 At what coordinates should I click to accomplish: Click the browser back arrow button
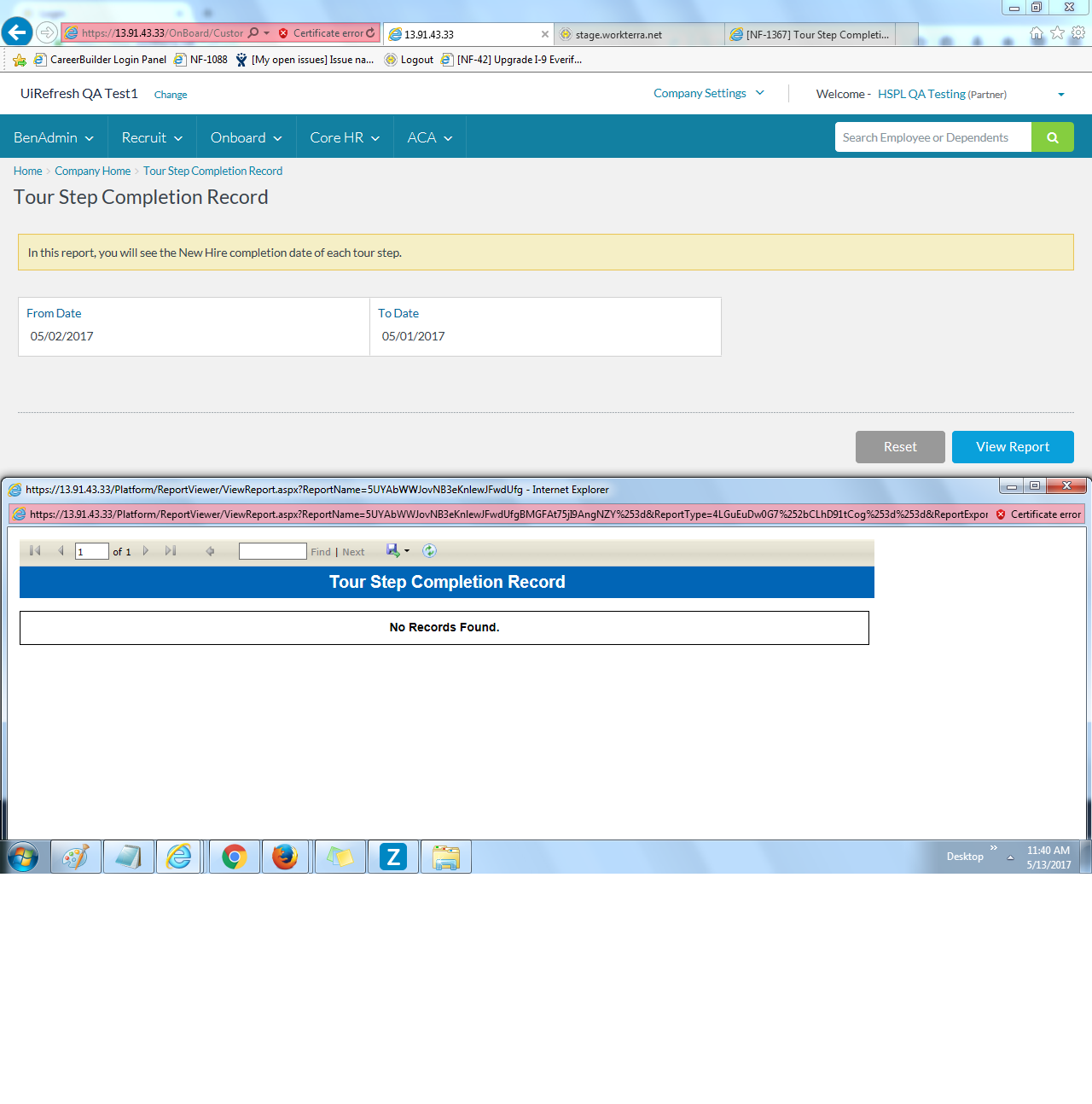pyautogui.click(x=17, y=32)
